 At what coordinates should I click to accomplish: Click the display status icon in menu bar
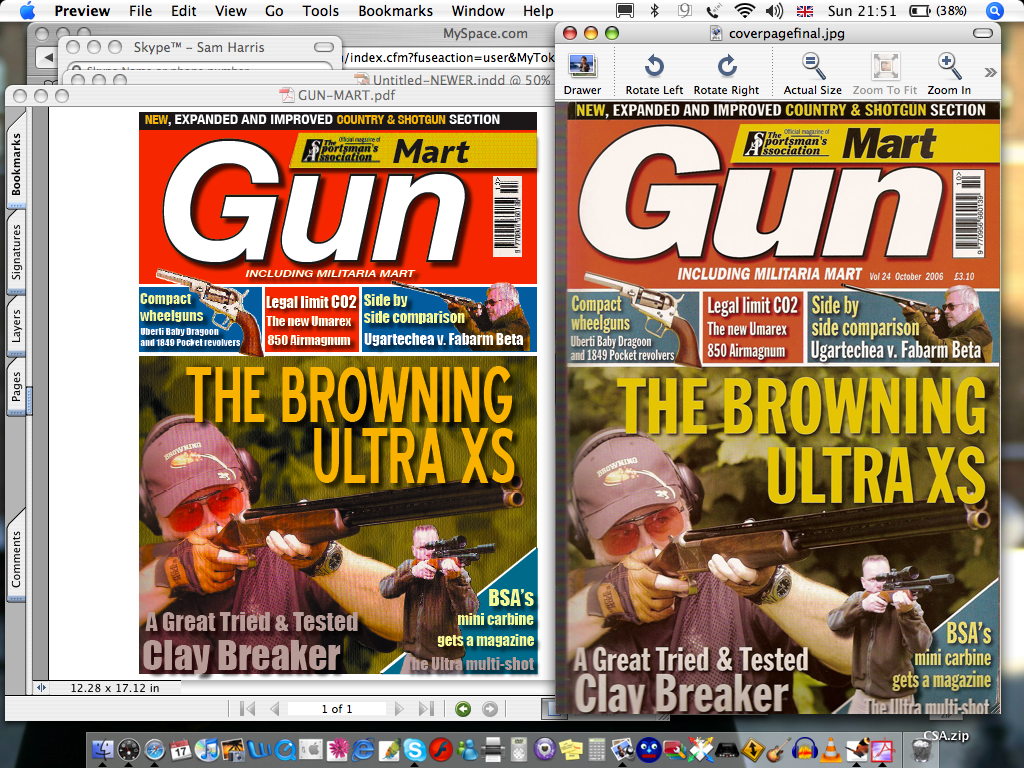(x=625, y=10)
